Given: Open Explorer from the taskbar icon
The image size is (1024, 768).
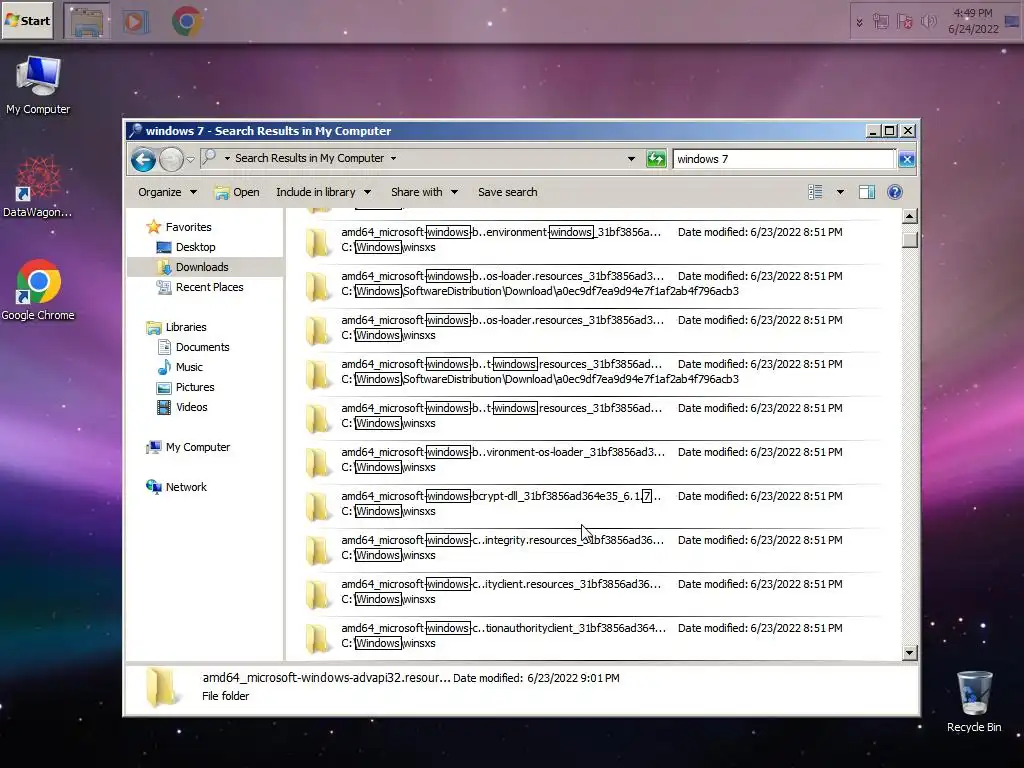Looking at the screenshot, I should click(87, 22).
